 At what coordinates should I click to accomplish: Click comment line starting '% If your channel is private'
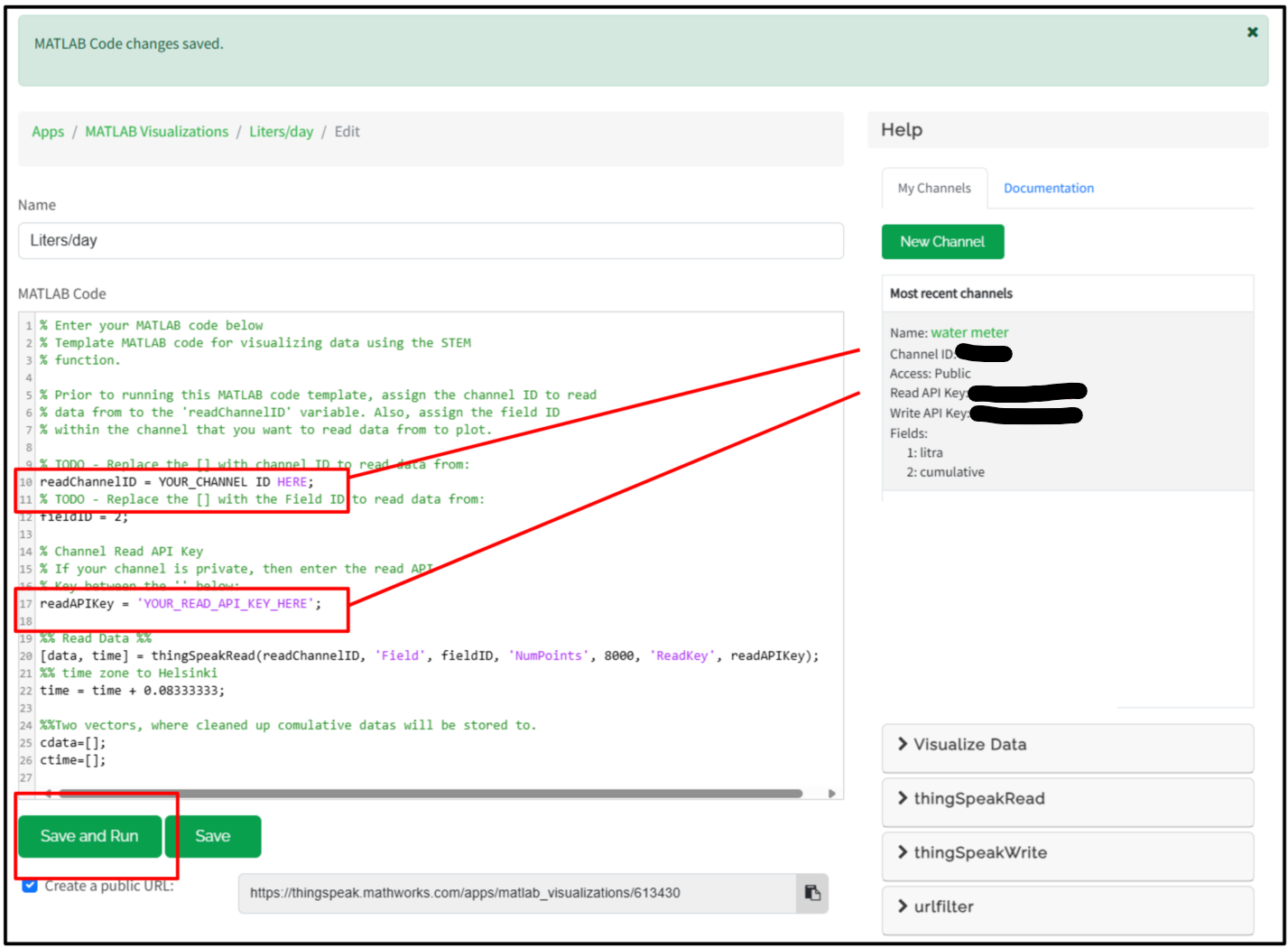(x=236, y=569)
